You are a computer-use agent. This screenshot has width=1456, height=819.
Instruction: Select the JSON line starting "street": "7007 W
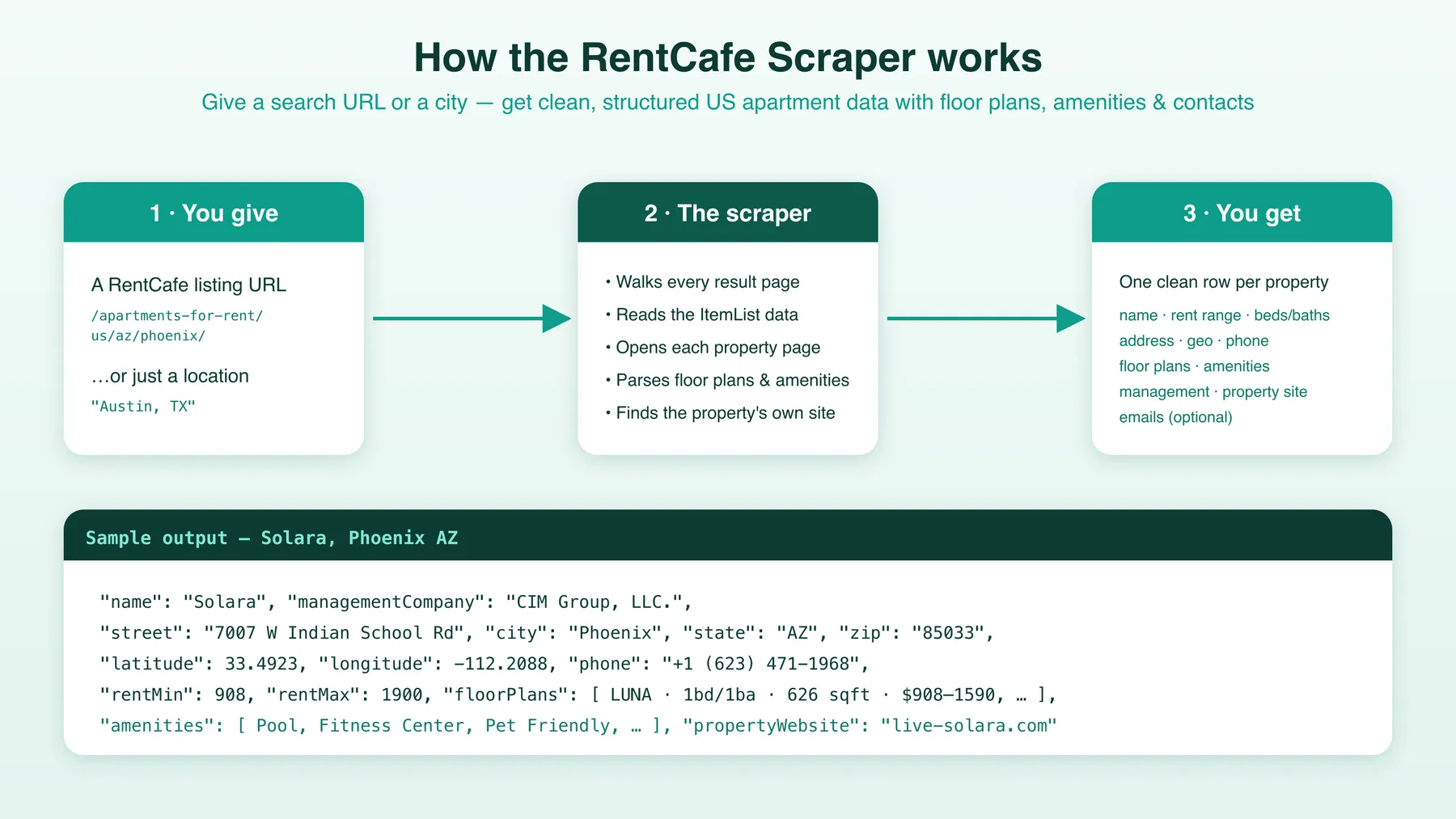[547, 633]
